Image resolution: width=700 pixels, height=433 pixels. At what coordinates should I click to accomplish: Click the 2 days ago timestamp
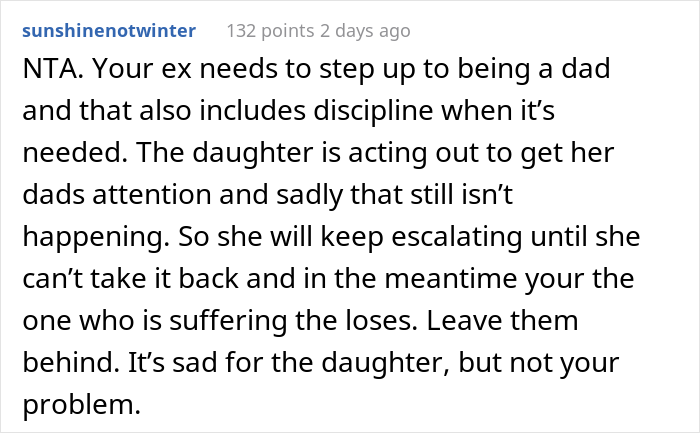click(x=365, y=31)
